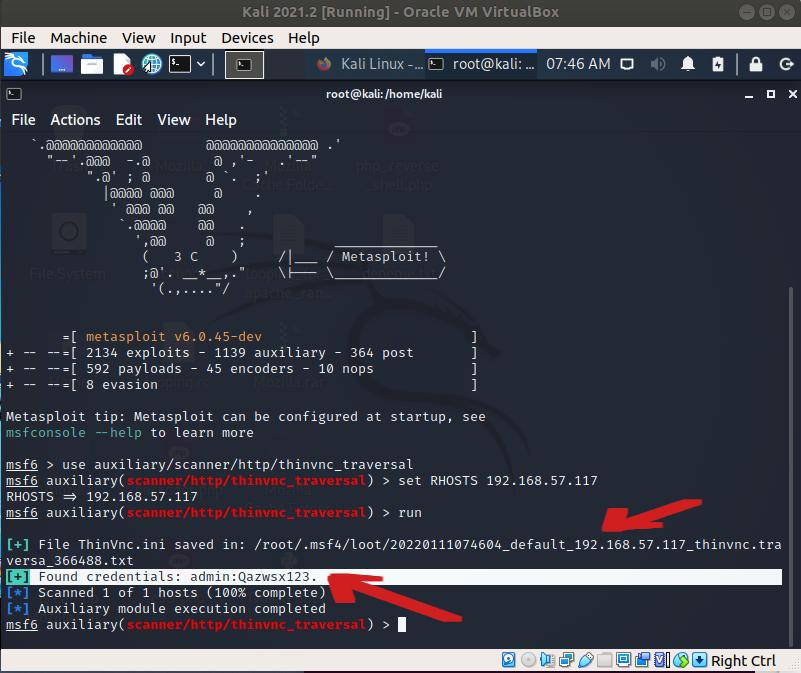Click the terminal cursor at the last msf6 prompt
Viewport: 801px width, 673px height.
[402, 624]
